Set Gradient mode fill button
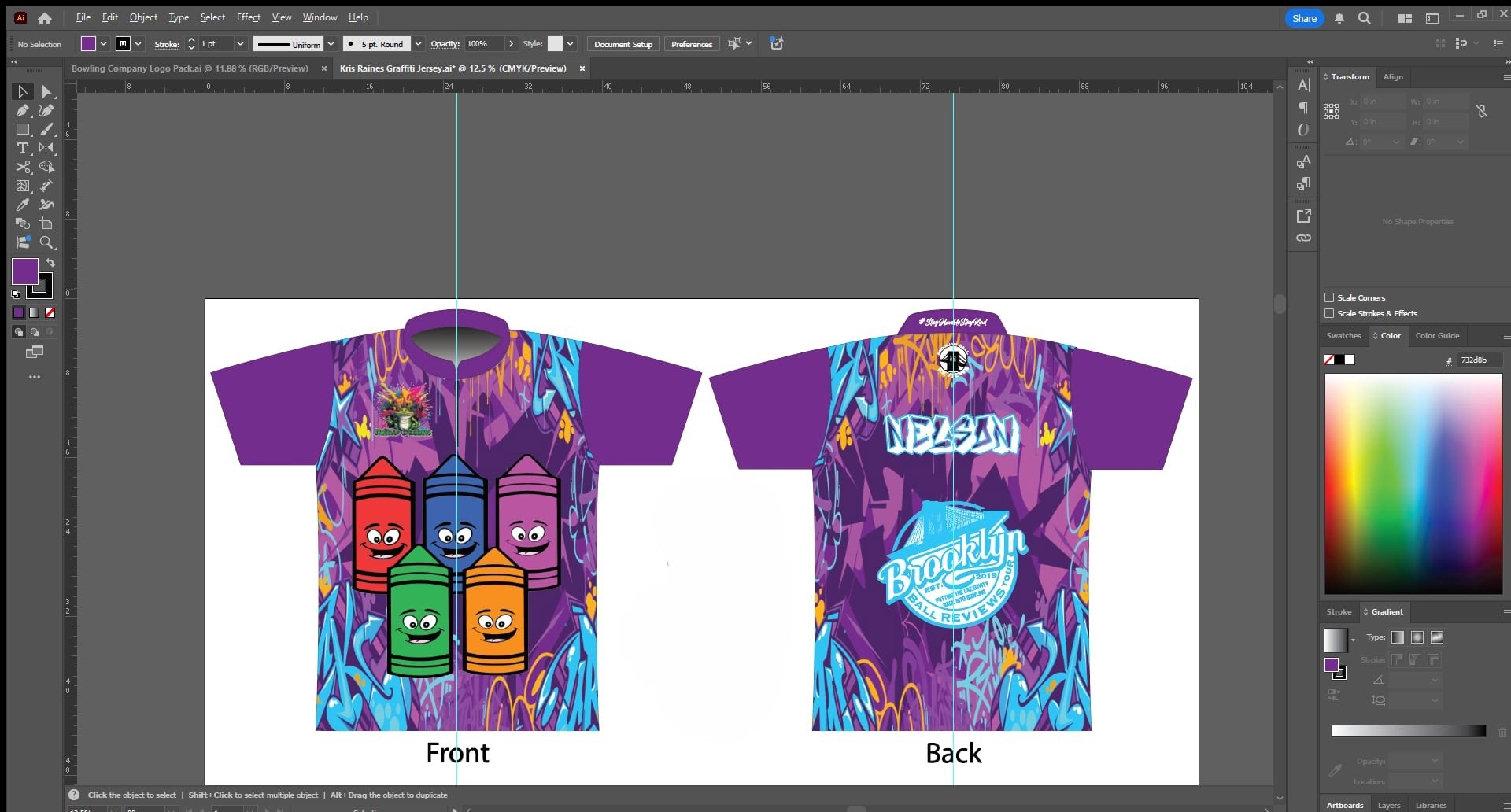 point(34,313)
